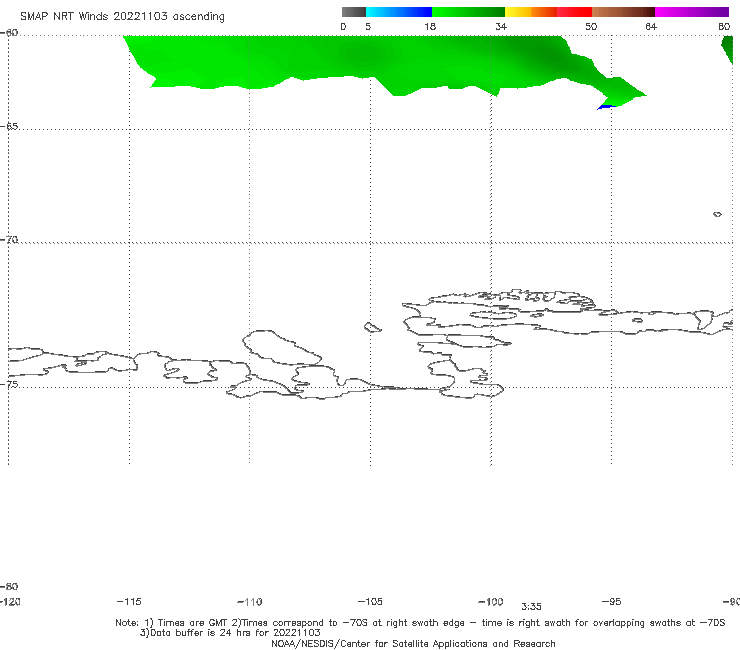
Task: Click the color bar label '64'
Action: click(x=651, y=26)
